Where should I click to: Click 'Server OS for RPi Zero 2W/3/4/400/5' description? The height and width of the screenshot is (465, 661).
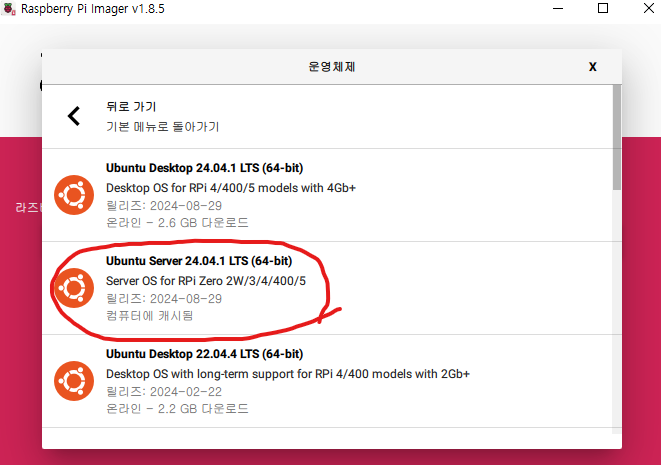(206, 281)
